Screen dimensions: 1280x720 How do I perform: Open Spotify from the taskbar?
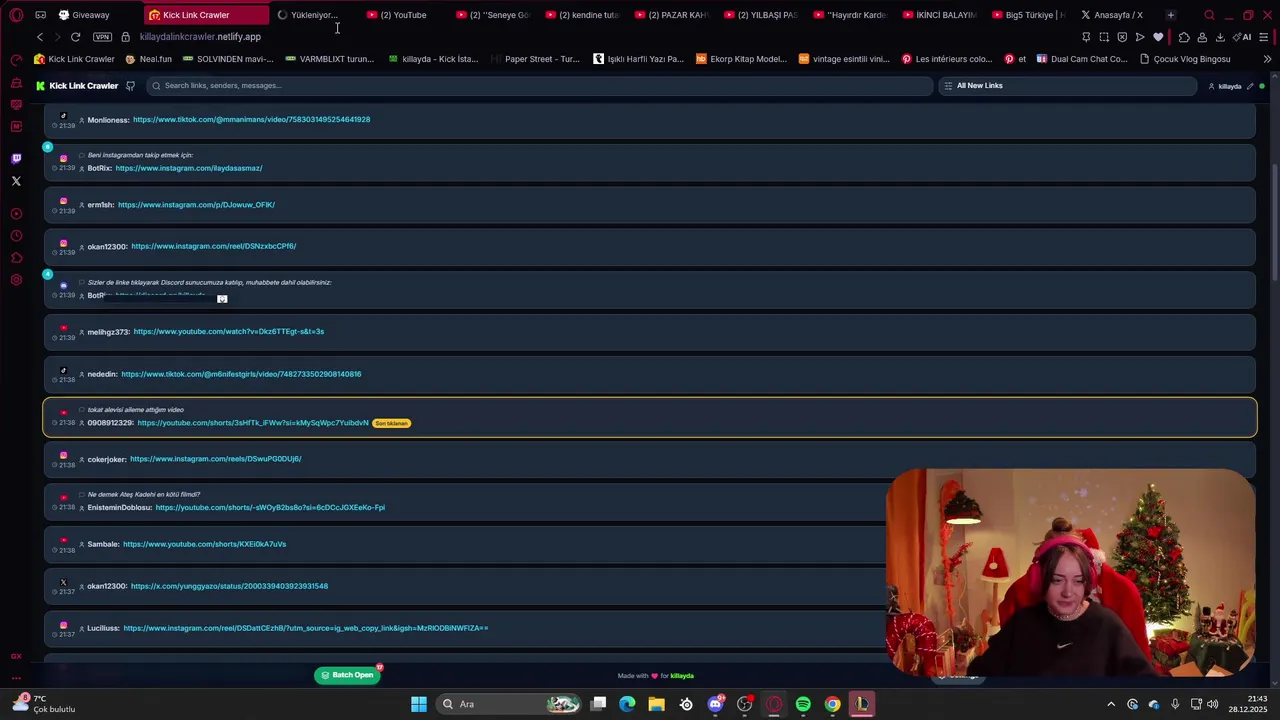[x=803, y=704]
